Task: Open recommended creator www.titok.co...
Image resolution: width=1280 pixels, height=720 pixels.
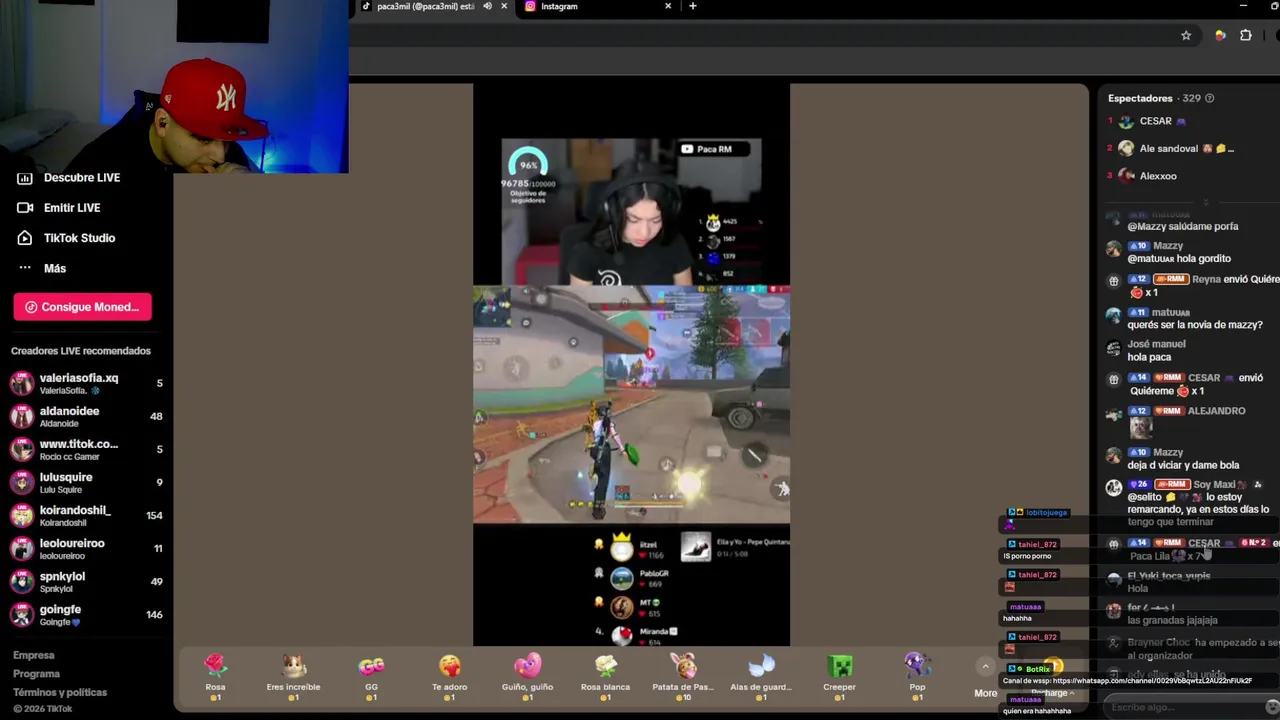Action: [x=86, y=449]
